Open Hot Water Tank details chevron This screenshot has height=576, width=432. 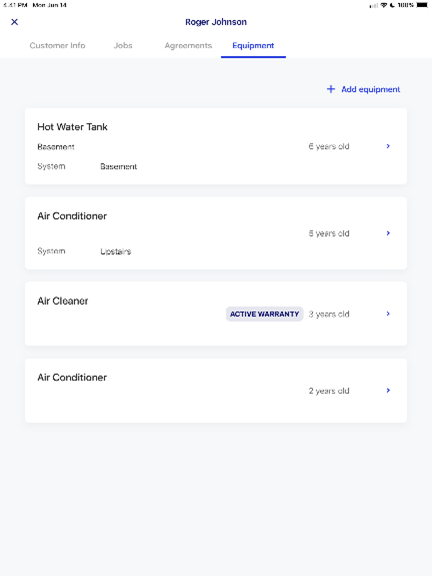388,146
